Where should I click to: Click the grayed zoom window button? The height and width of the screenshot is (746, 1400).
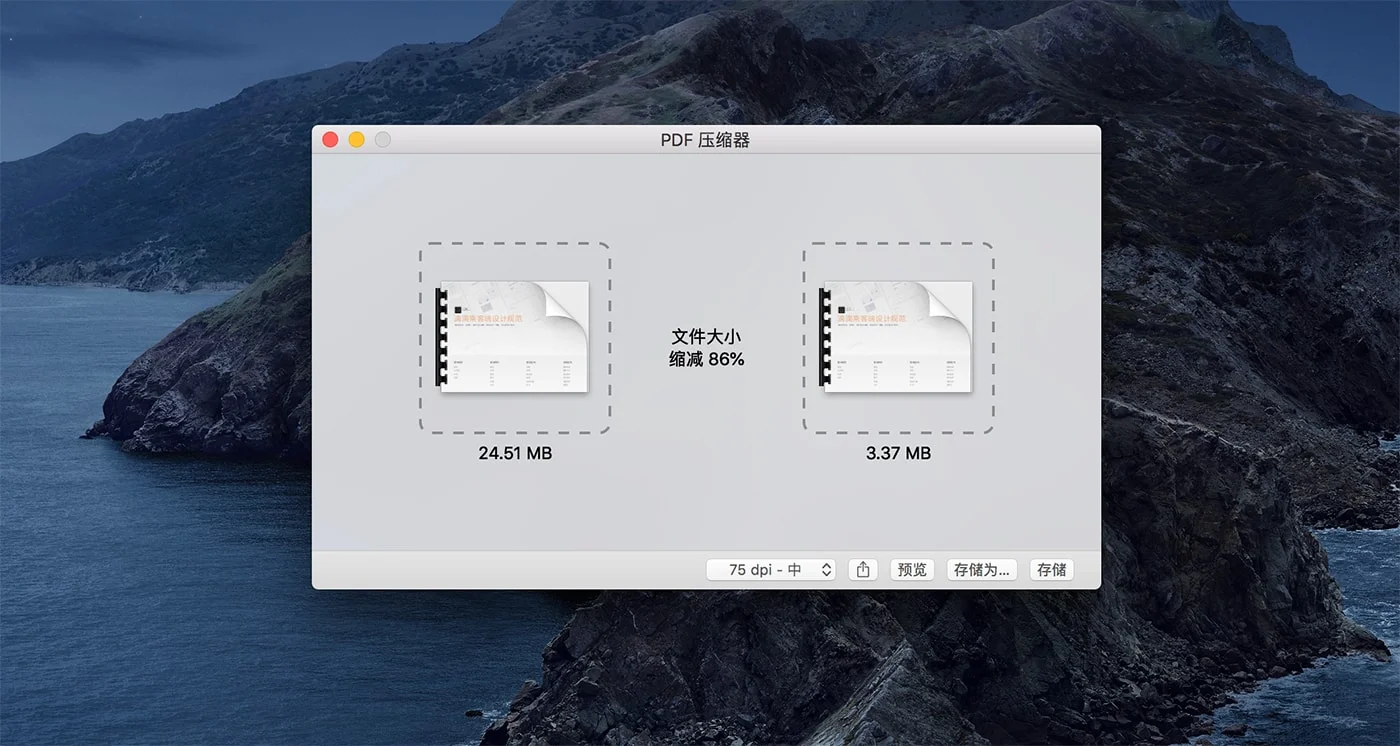point(382,140)
